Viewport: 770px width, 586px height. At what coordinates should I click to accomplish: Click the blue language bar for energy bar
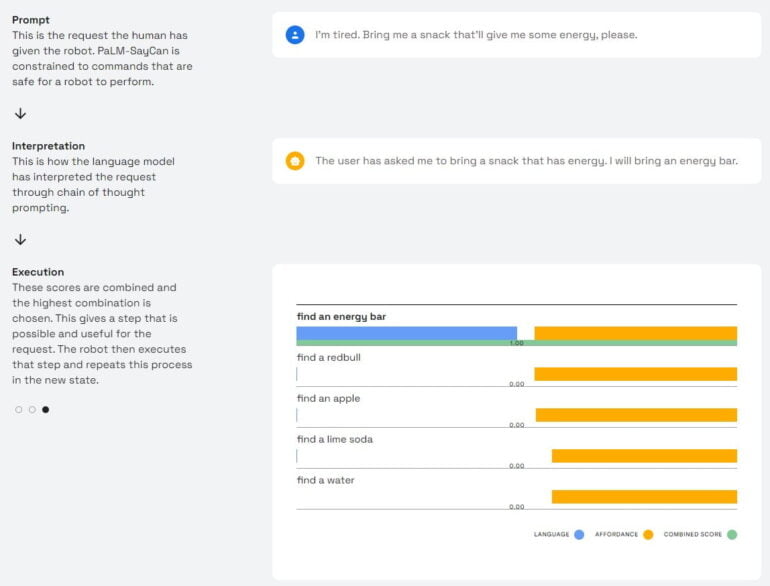[406, 333]
